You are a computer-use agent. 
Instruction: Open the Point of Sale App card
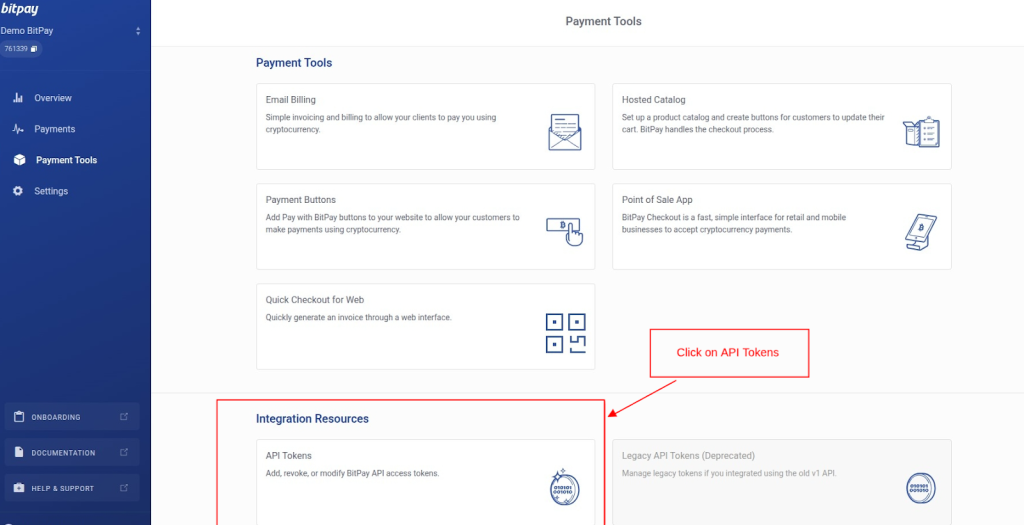781,226
